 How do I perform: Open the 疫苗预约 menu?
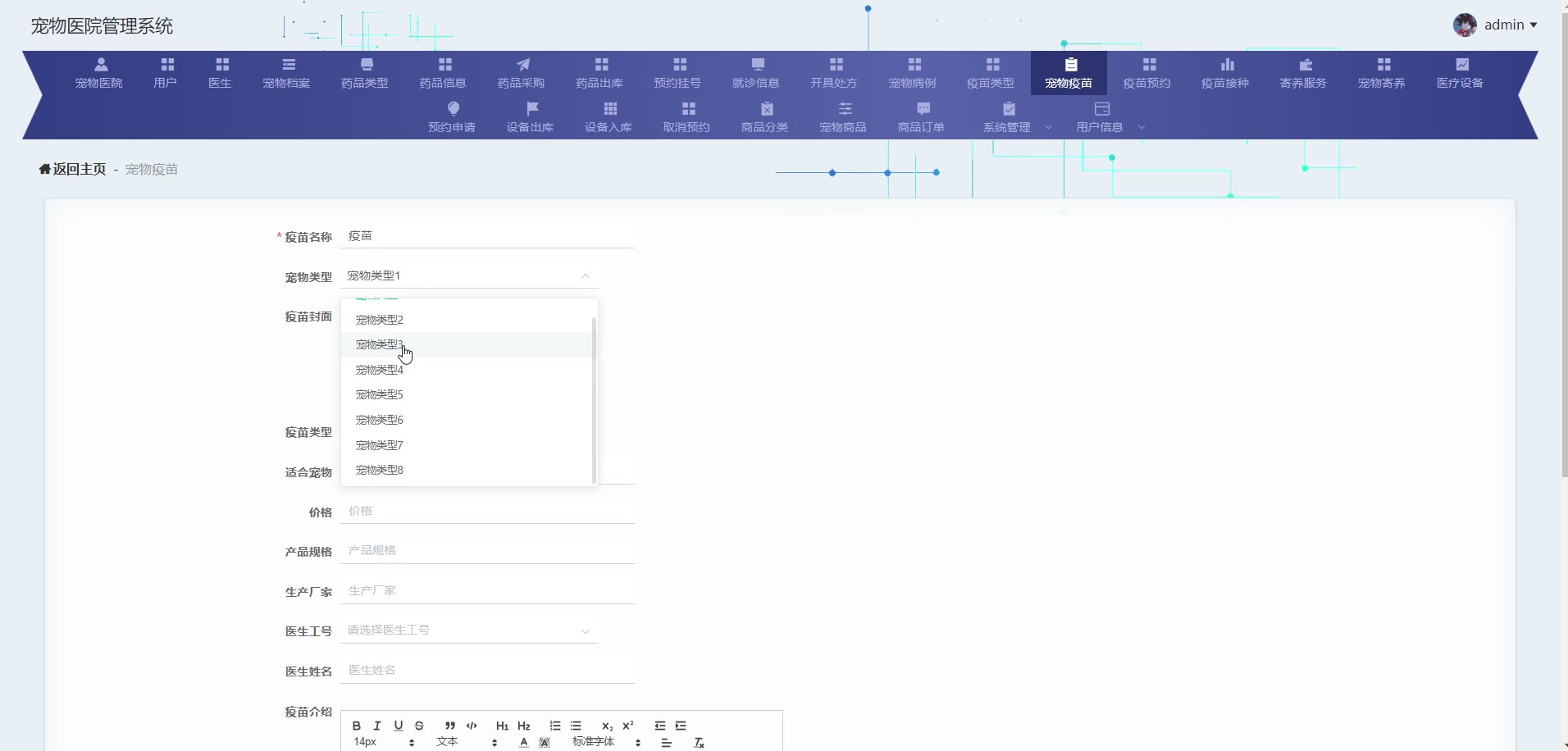point(1147,73)
